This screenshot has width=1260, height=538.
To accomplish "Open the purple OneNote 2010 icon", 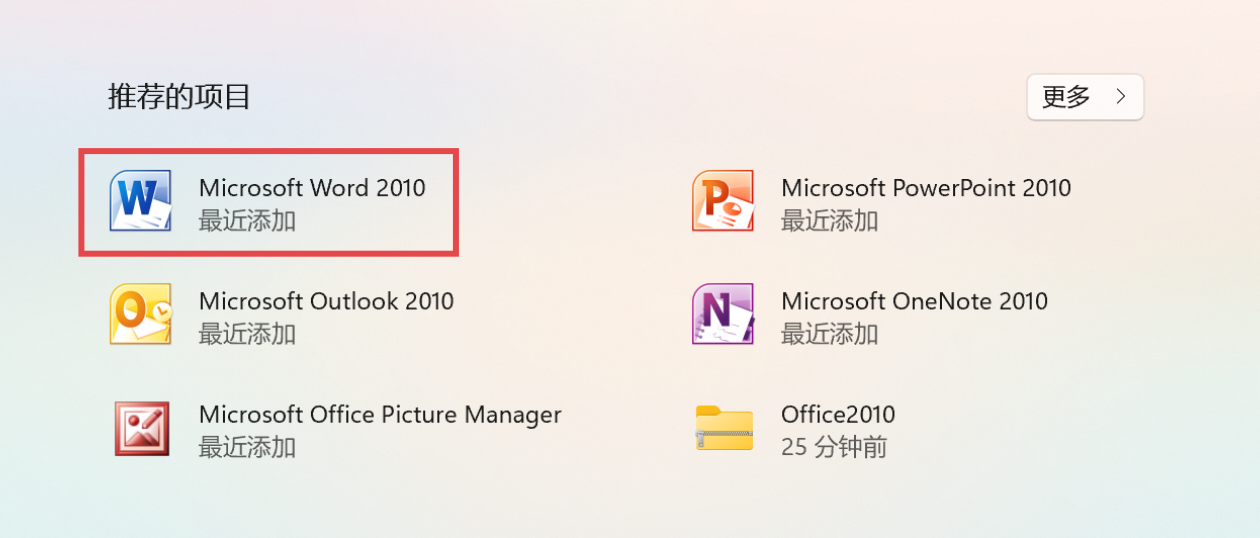I will coord(722,314).
